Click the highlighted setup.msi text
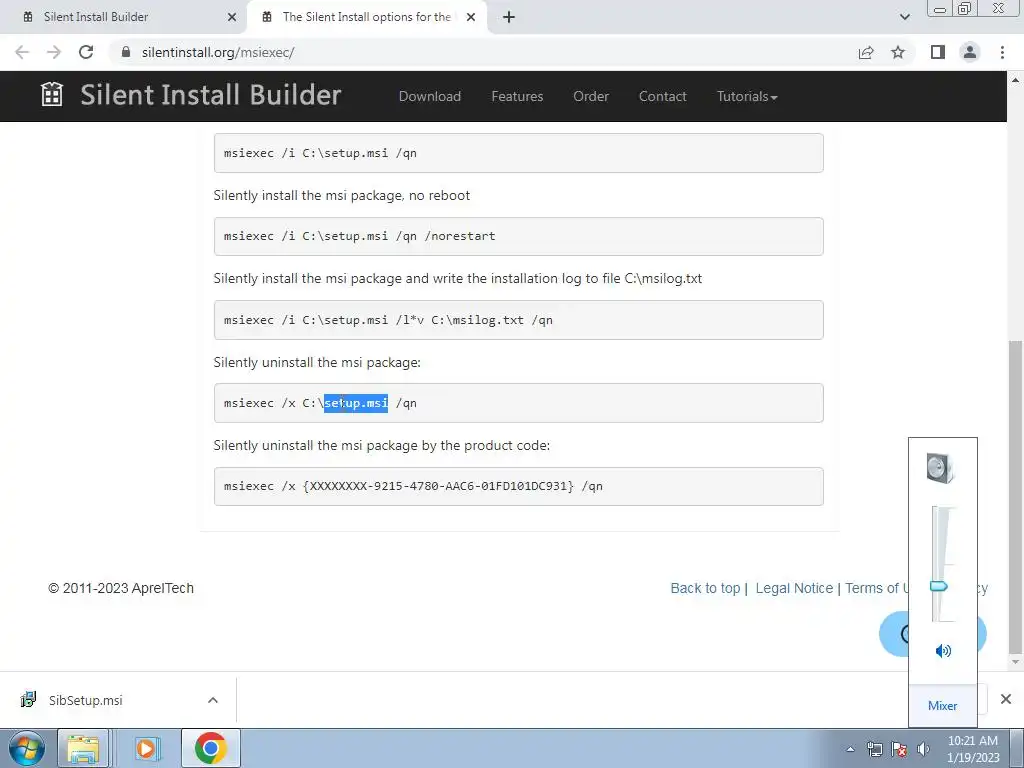The height and width of the screenshot is (768, 1024). click(356, 403)
